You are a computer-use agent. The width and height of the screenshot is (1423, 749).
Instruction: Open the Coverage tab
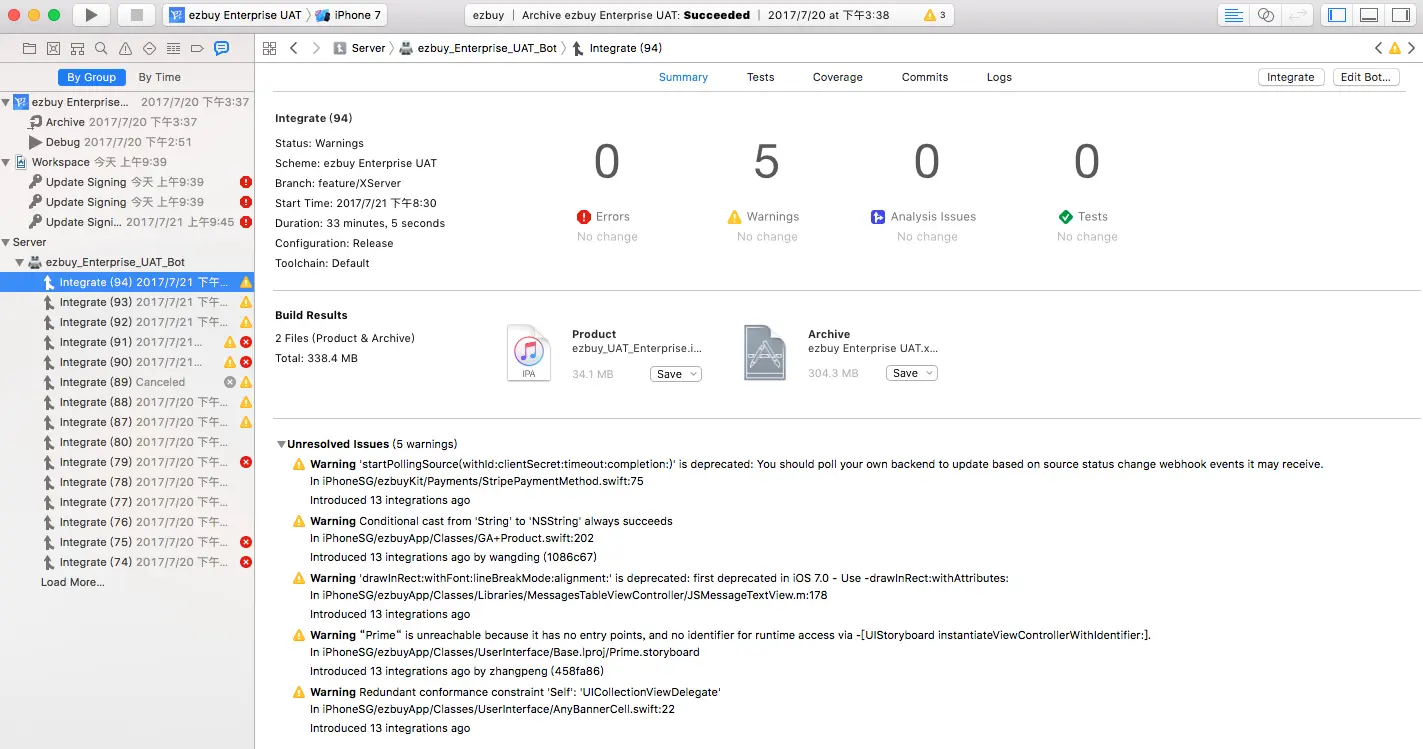tap(837, 77)
